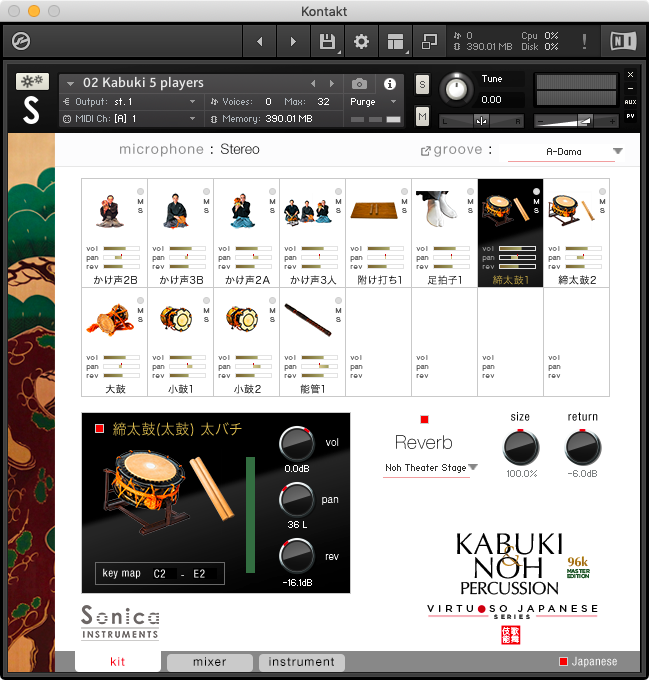This screenshot has height=680, width=649.
Task: Select previous instrument arrow in header
Action: pyautogui.click(x=313, y=83)
